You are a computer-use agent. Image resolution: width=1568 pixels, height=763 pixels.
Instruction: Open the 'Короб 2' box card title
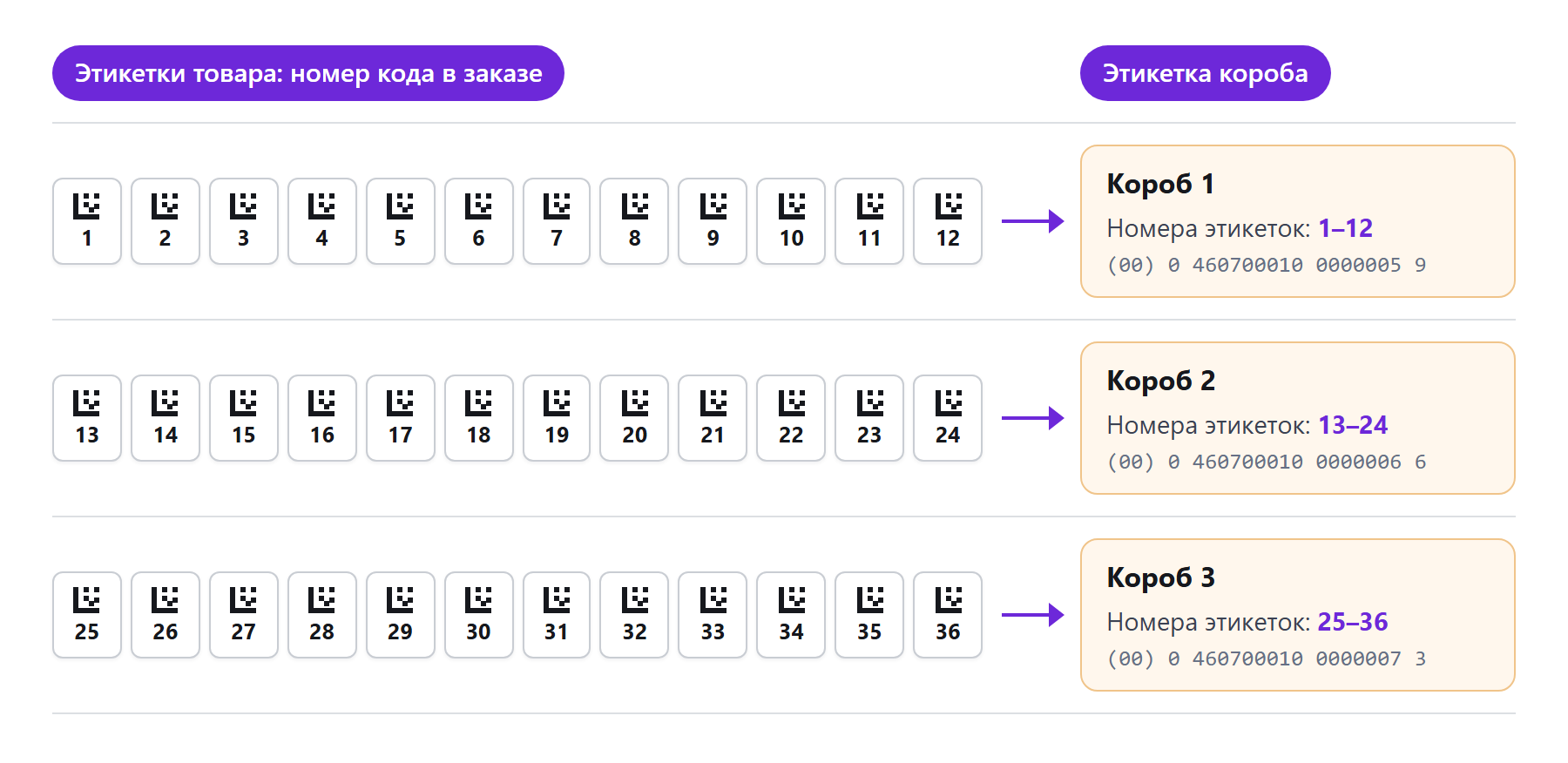[1160, 381]
